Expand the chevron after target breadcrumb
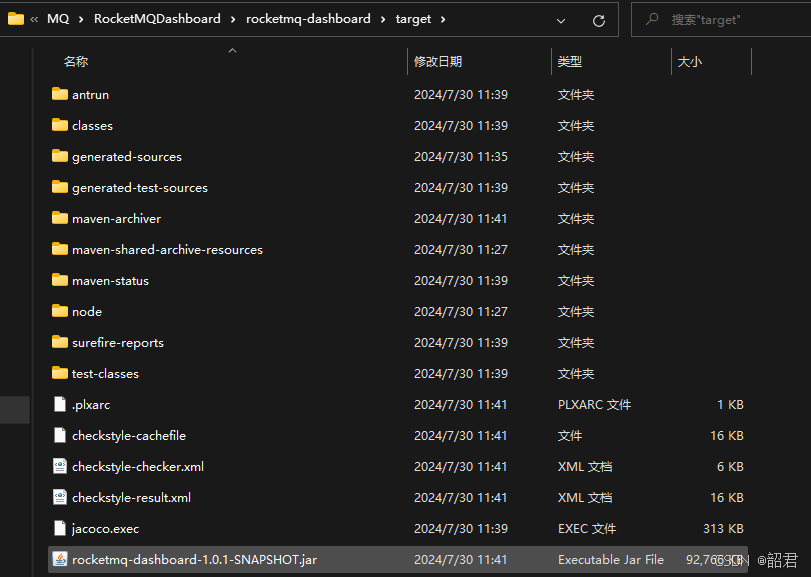 pyautogui.click(x=443, y=19)
